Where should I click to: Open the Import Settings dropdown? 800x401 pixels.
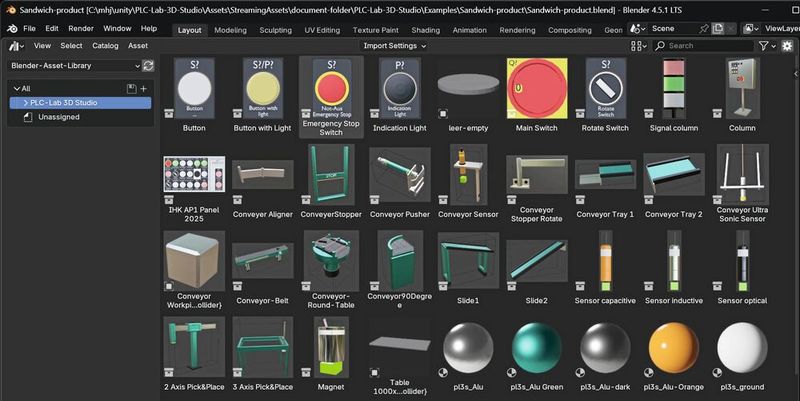tap(394, 46)
